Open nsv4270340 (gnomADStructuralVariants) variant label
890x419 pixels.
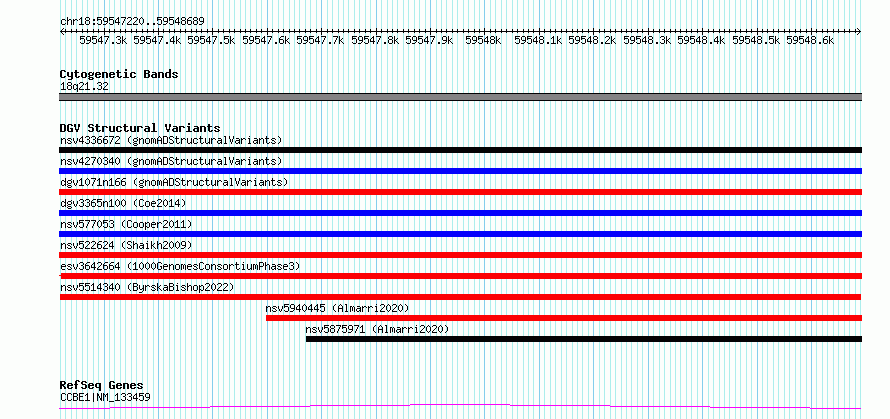click(171, 161)
